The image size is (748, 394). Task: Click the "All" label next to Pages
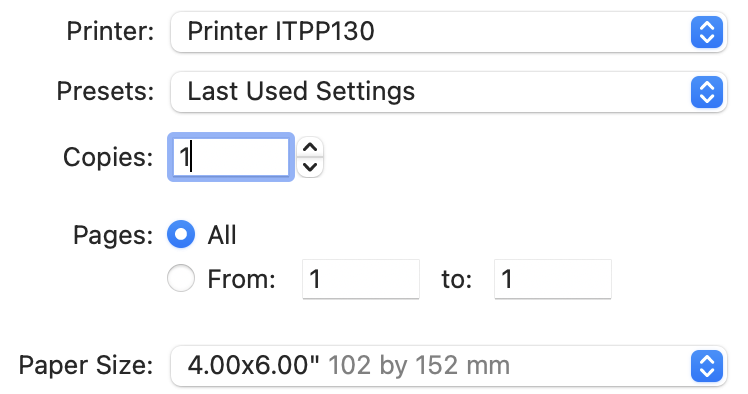coord(222,235)
